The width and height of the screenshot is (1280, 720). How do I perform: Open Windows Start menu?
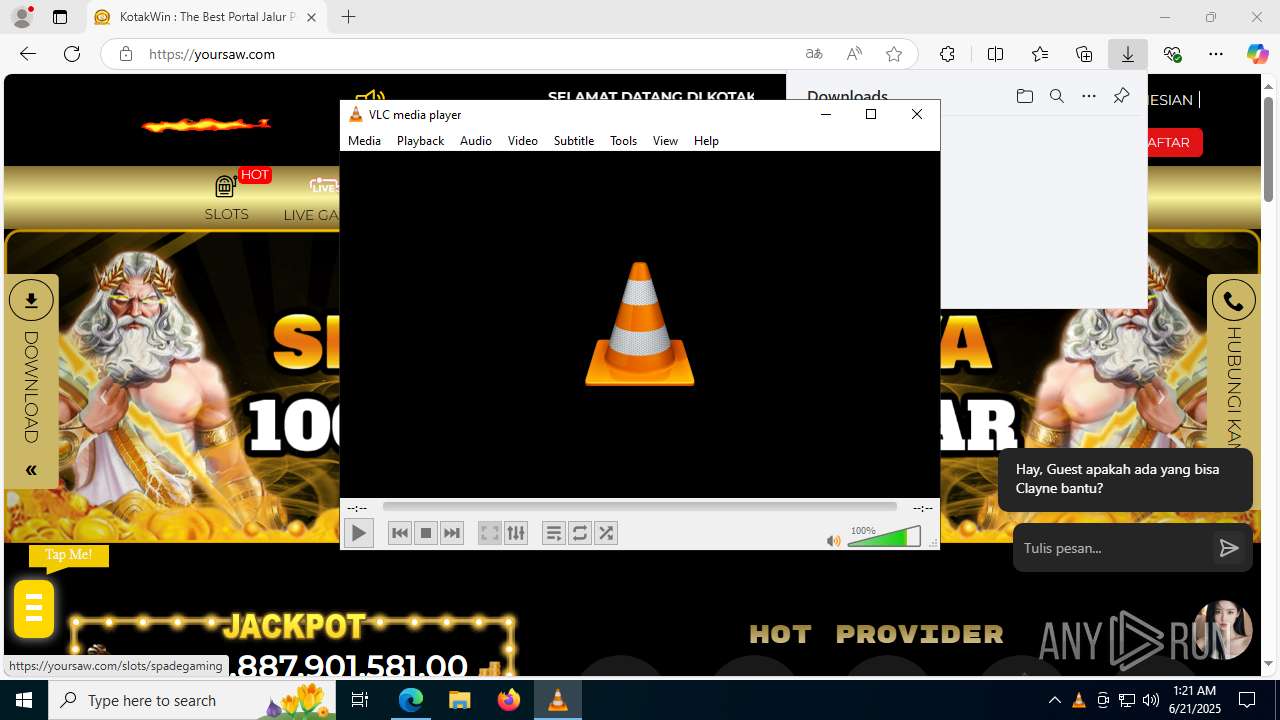(x=24, y=700)
